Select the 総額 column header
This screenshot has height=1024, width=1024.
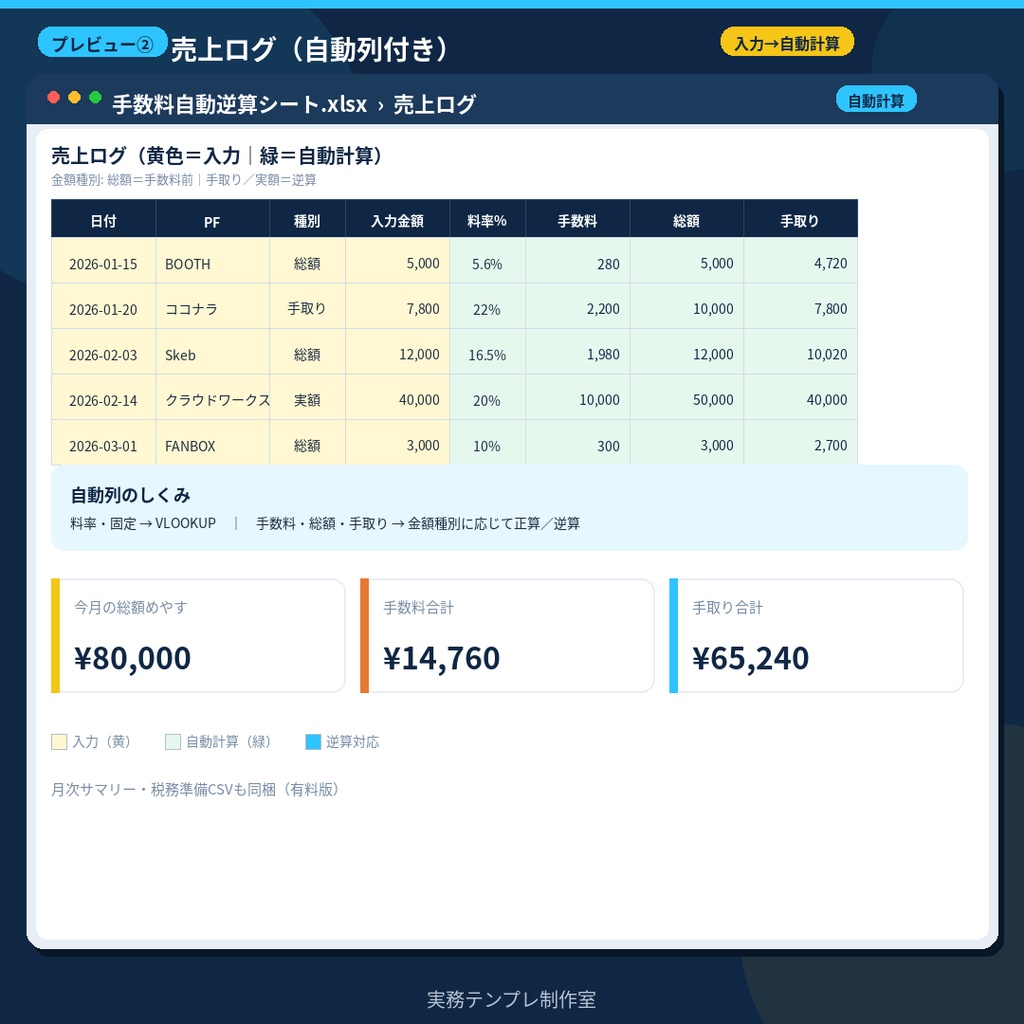coord(686,219)
